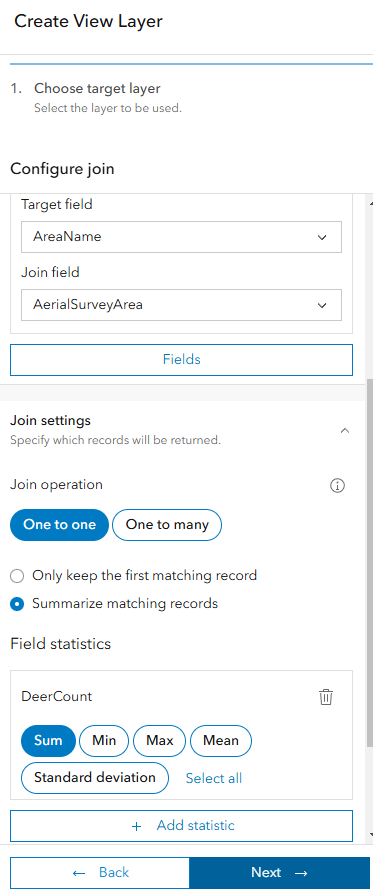Open the Join operation info icon
The height and width of the screenshot is (895, 373).
coord(338,486)
